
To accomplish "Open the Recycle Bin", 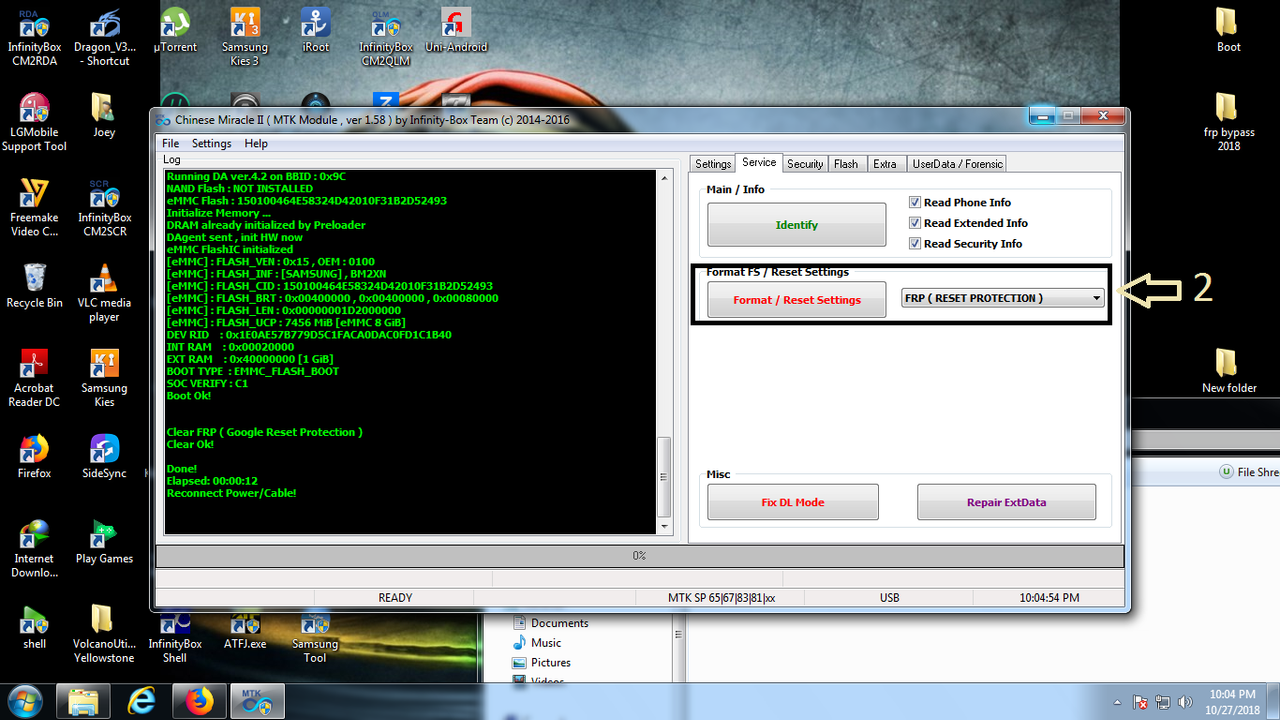I will [34, 286].
